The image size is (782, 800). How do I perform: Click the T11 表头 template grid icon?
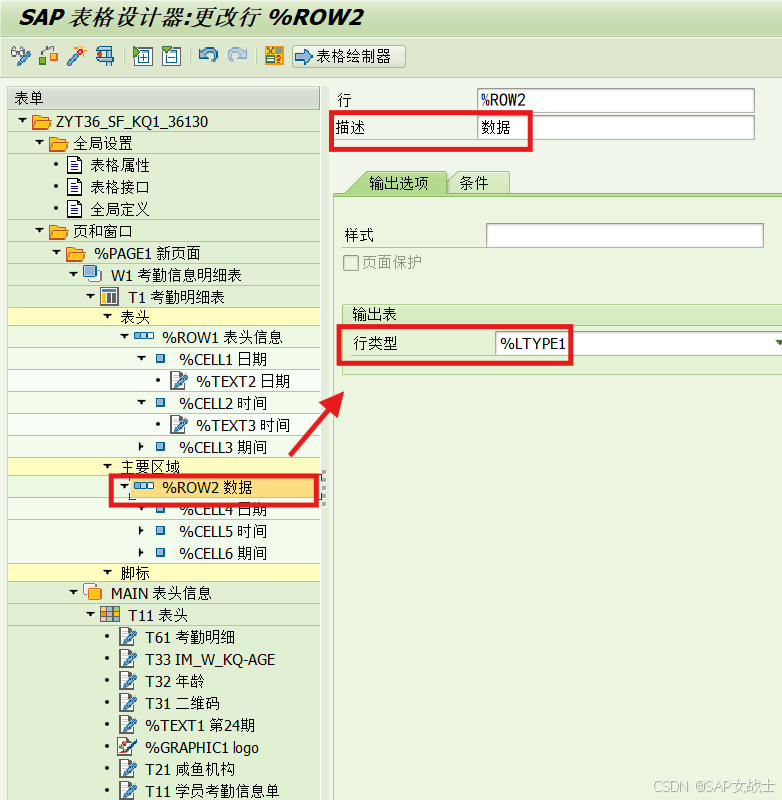(110, 614)
